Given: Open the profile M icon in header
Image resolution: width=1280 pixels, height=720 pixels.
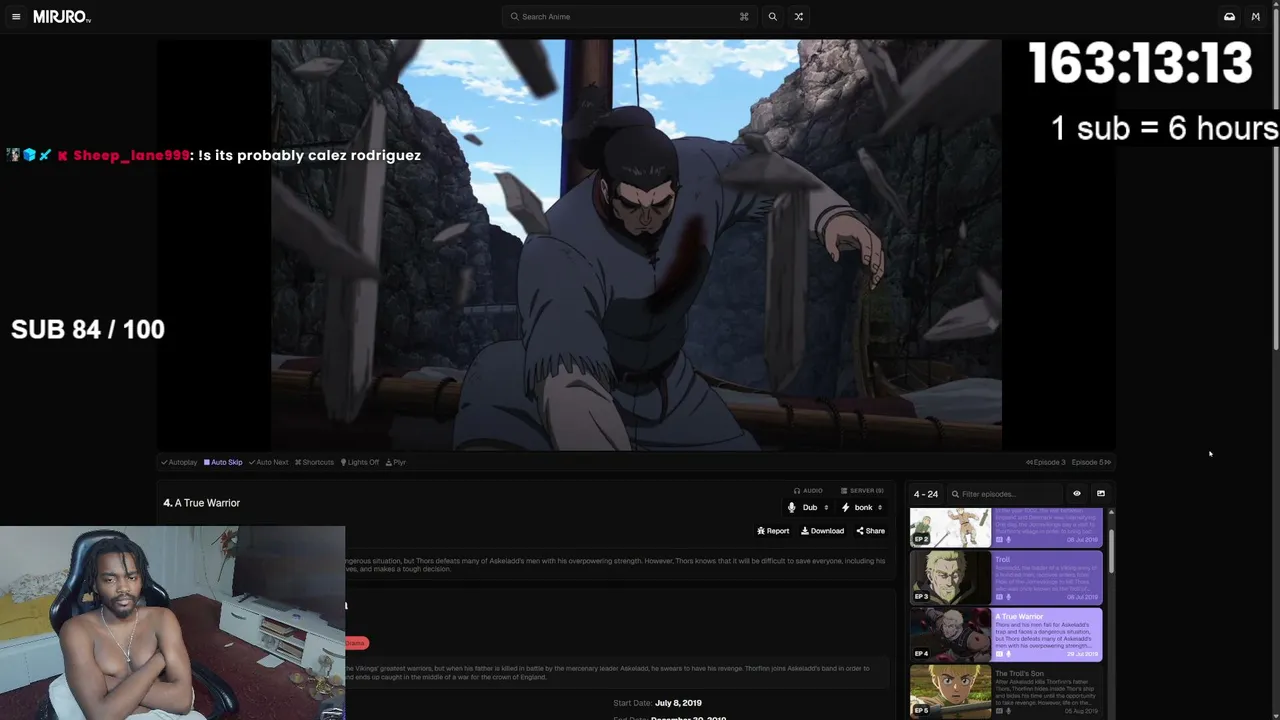Looking at the screenshot, I should click(x=1256, y=17).
